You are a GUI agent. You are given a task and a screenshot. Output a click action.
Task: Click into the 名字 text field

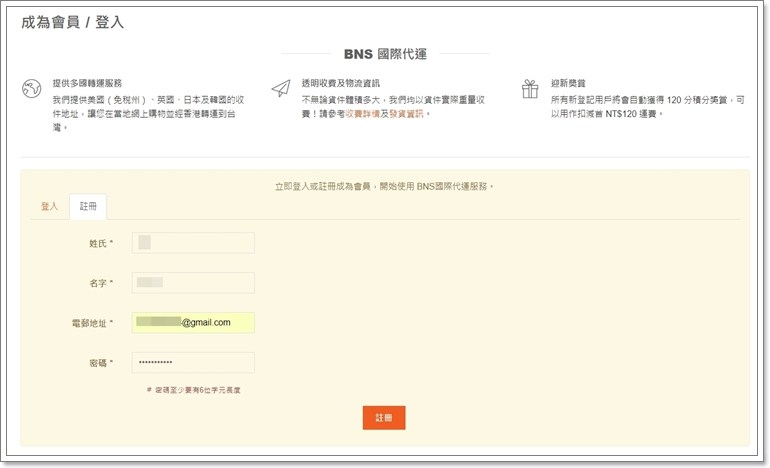click(193, 283)
